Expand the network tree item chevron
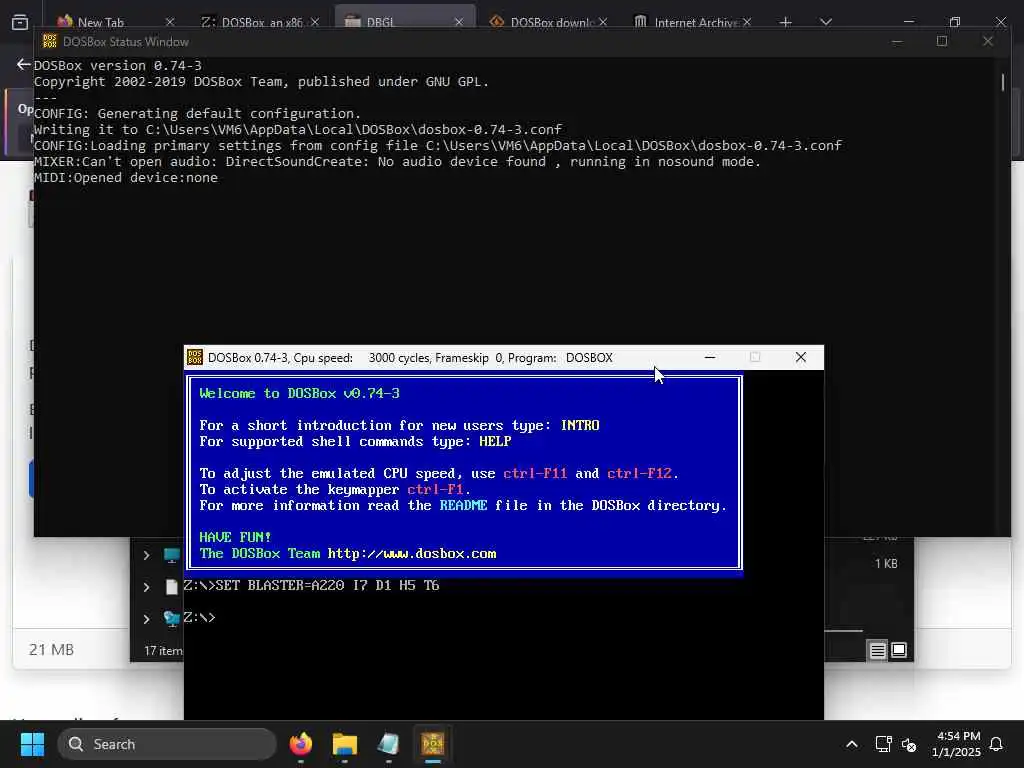 click(x=146, y=618)
